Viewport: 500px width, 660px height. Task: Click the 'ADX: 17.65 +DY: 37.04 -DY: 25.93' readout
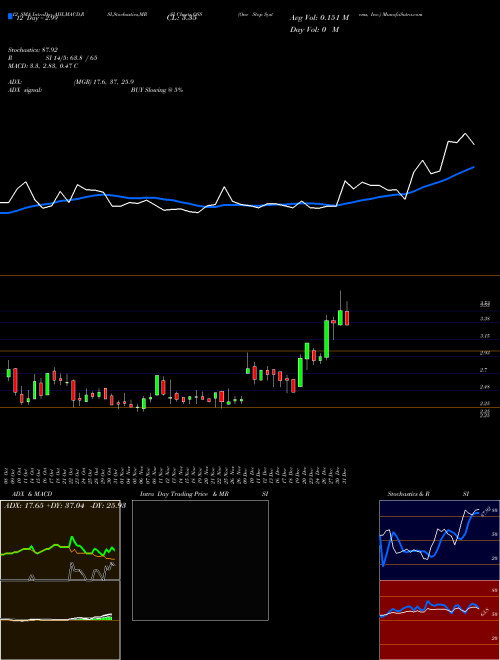(65, 506)
